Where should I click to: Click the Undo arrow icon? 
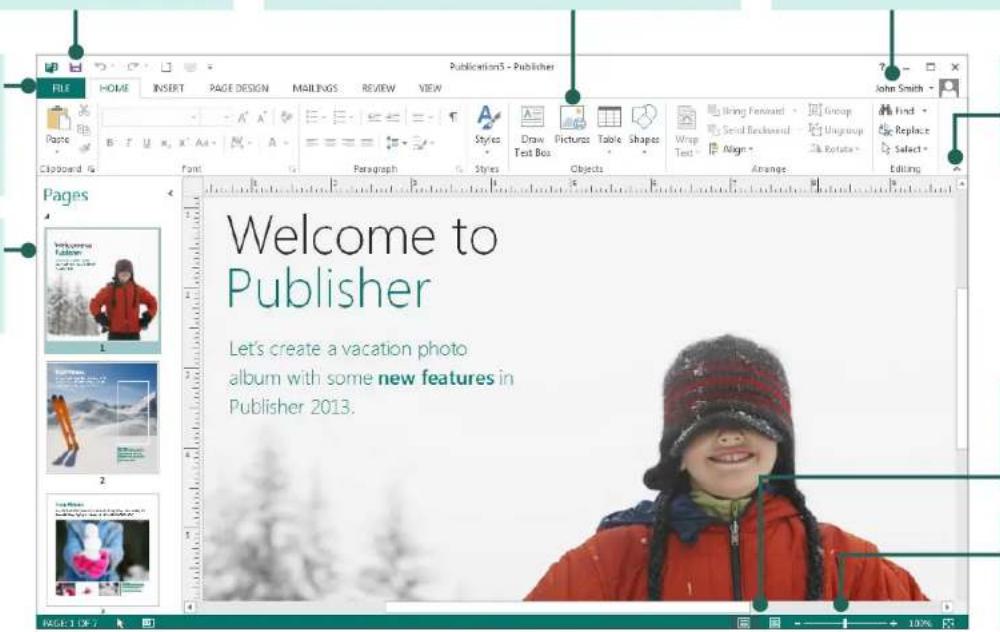click(x=100, y=67)
